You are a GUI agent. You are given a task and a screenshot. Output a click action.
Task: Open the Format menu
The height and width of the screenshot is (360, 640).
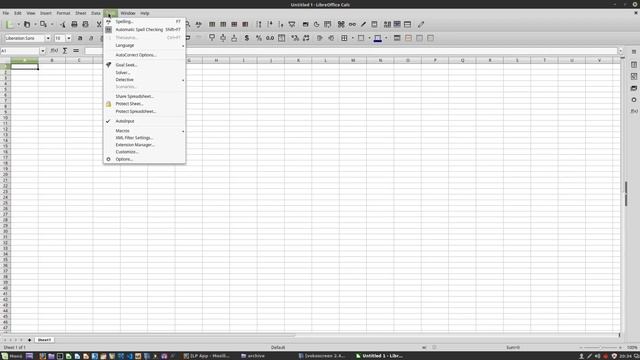(63, 13)
